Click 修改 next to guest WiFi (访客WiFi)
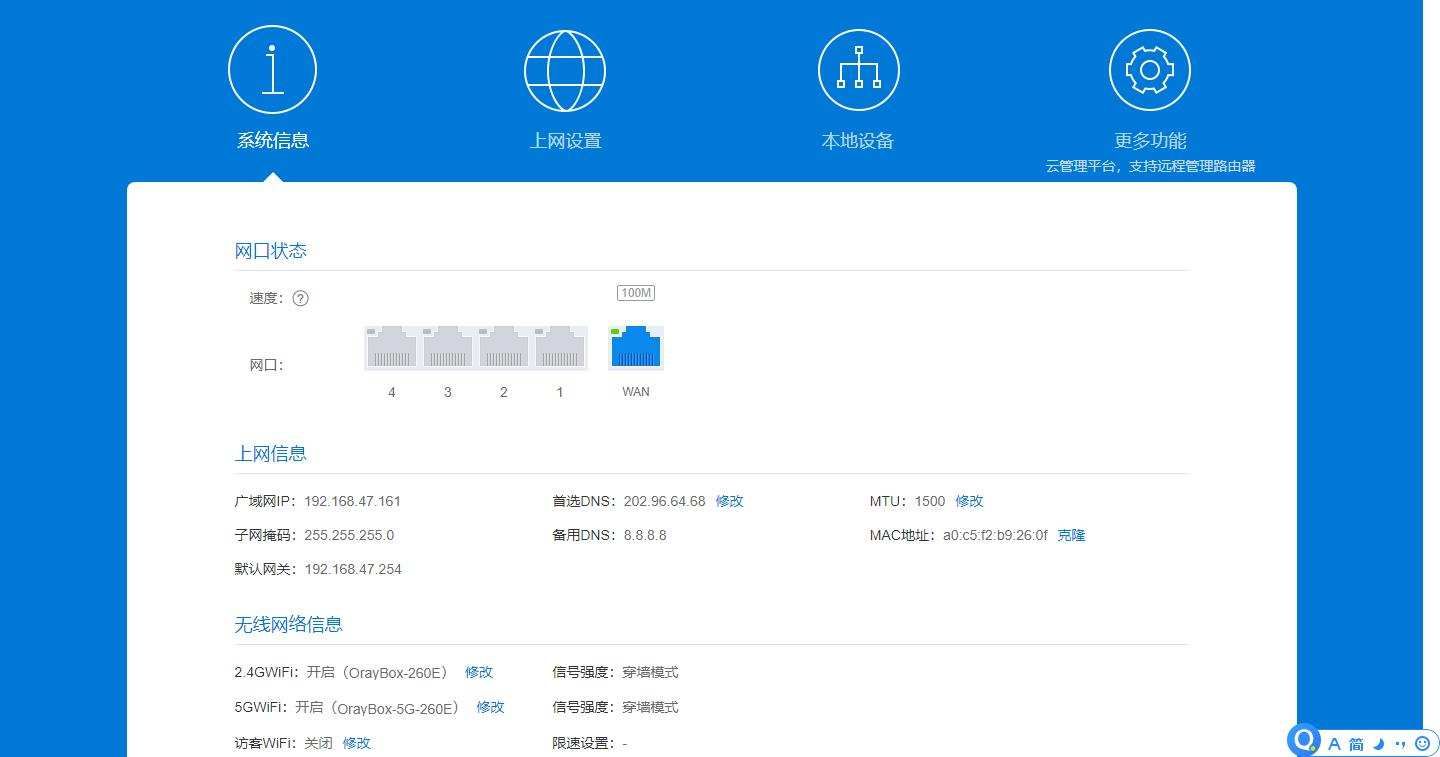Image resolution: width=1440 pixels, height=757 pixels. pos(356,743)
